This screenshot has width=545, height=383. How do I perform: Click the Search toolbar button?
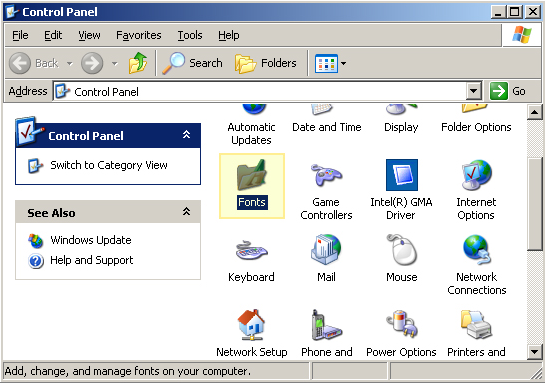click(x=192, y=63)
